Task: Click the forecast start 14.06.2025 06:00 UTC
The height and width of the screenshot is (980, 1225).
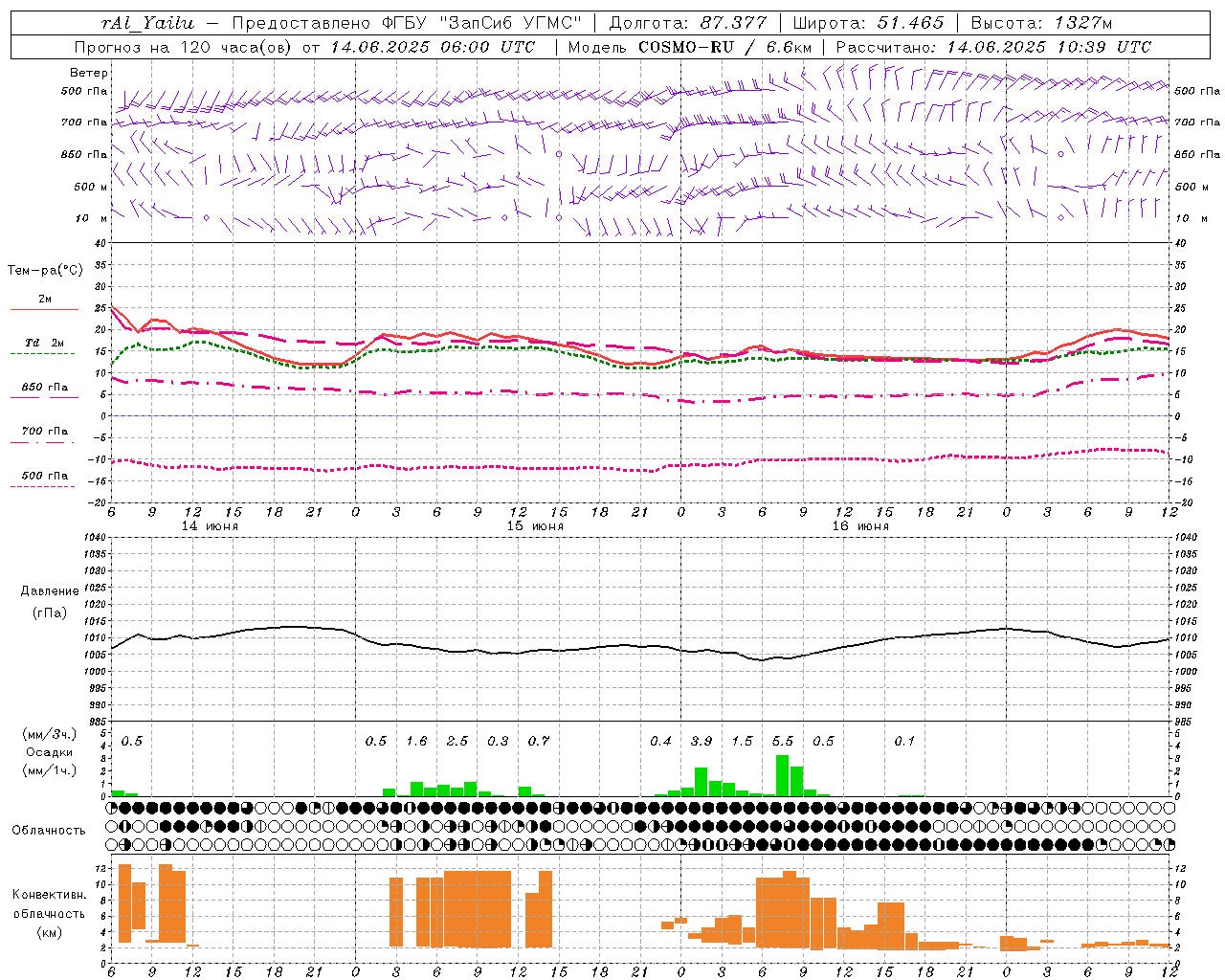Action: point(434,47)
